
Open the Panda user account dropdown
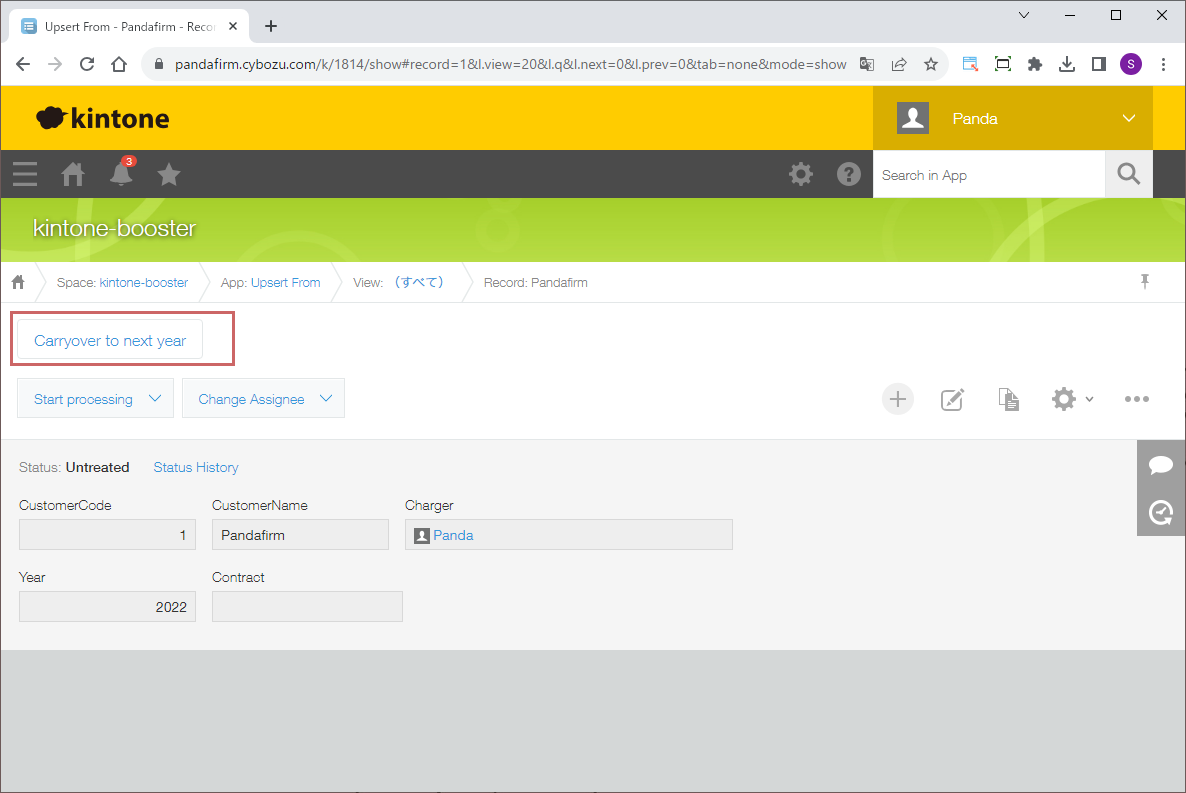tap(1012, 118)
